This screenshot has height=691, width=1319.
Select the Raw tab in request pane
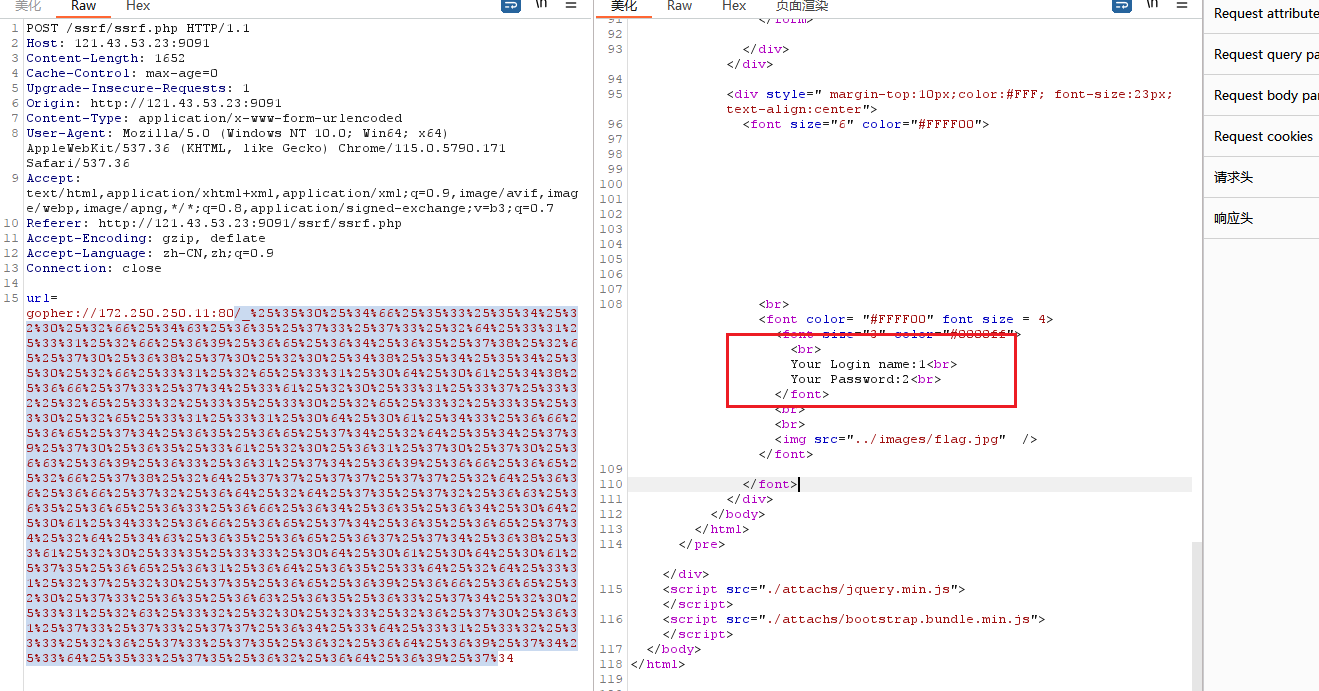(x=83, y=6)
